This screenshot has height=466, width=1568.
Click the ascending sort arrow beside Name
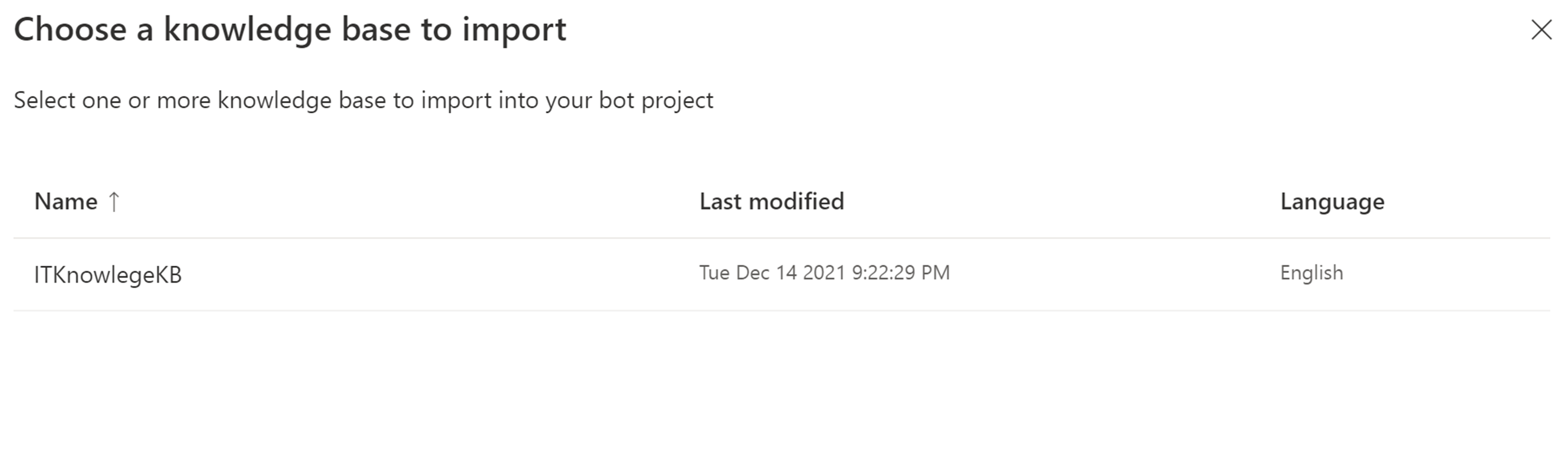[114, 201]
